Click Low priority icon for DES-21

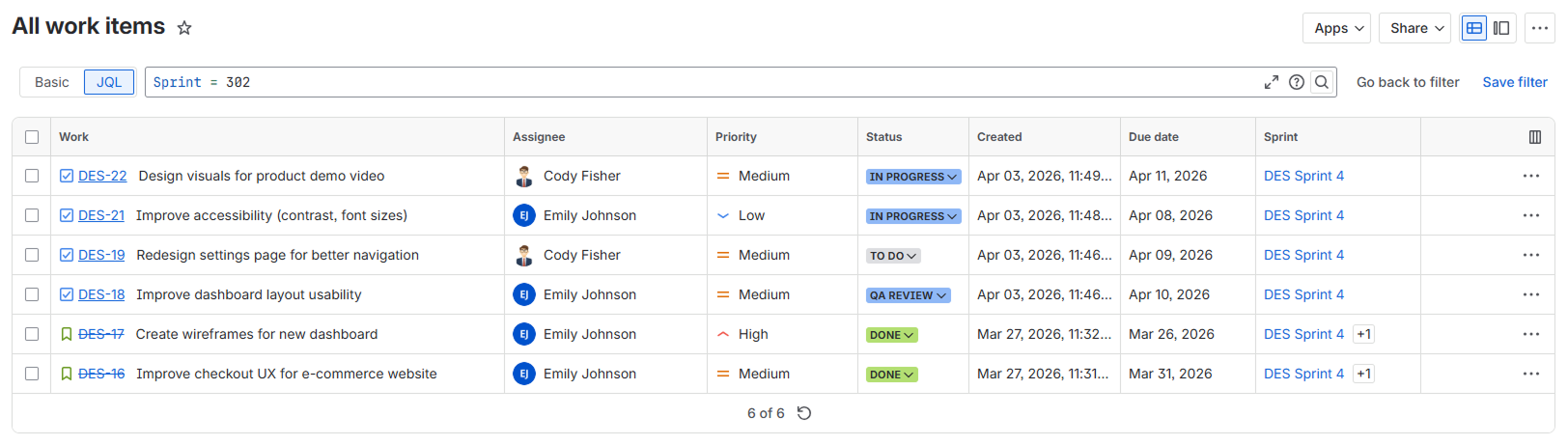click(723, 215)
